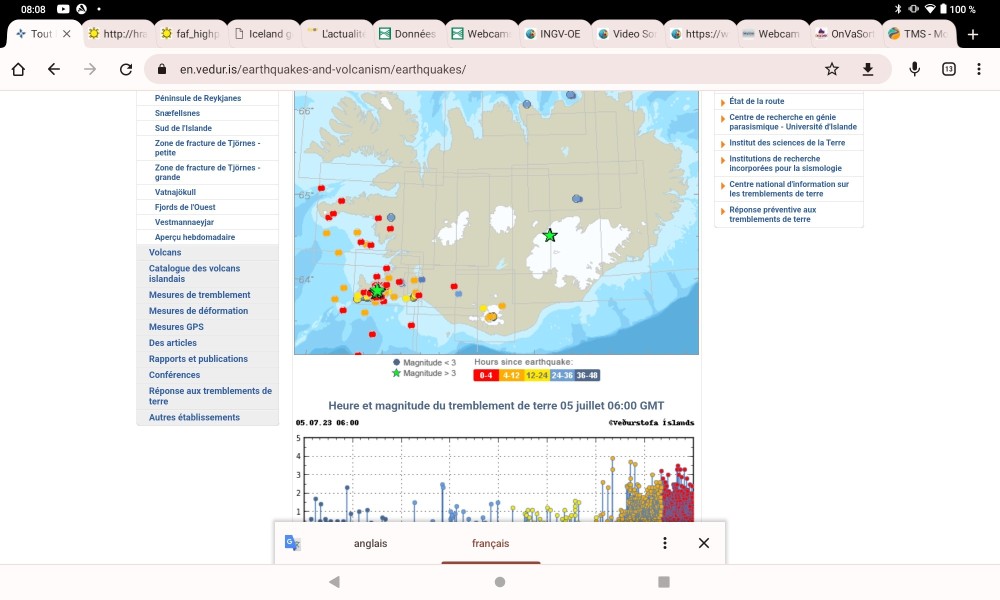The height and width of the screenshot is (600, 1000).
Task: Open downloads via the download icon
Action: pos(868,70)
